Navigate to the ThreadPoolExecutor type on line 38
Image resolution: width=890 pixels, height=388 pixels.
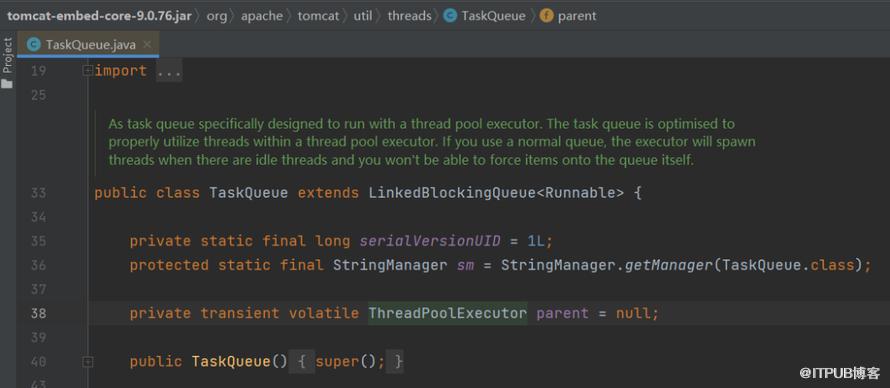coord(447,313)
